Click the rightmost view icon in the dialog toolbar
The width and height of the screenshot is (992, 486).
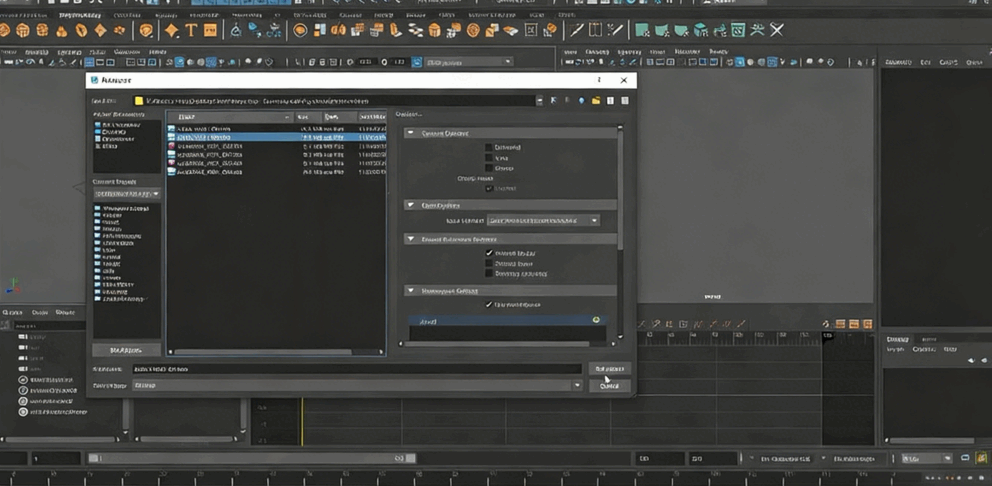coord(625,101)
